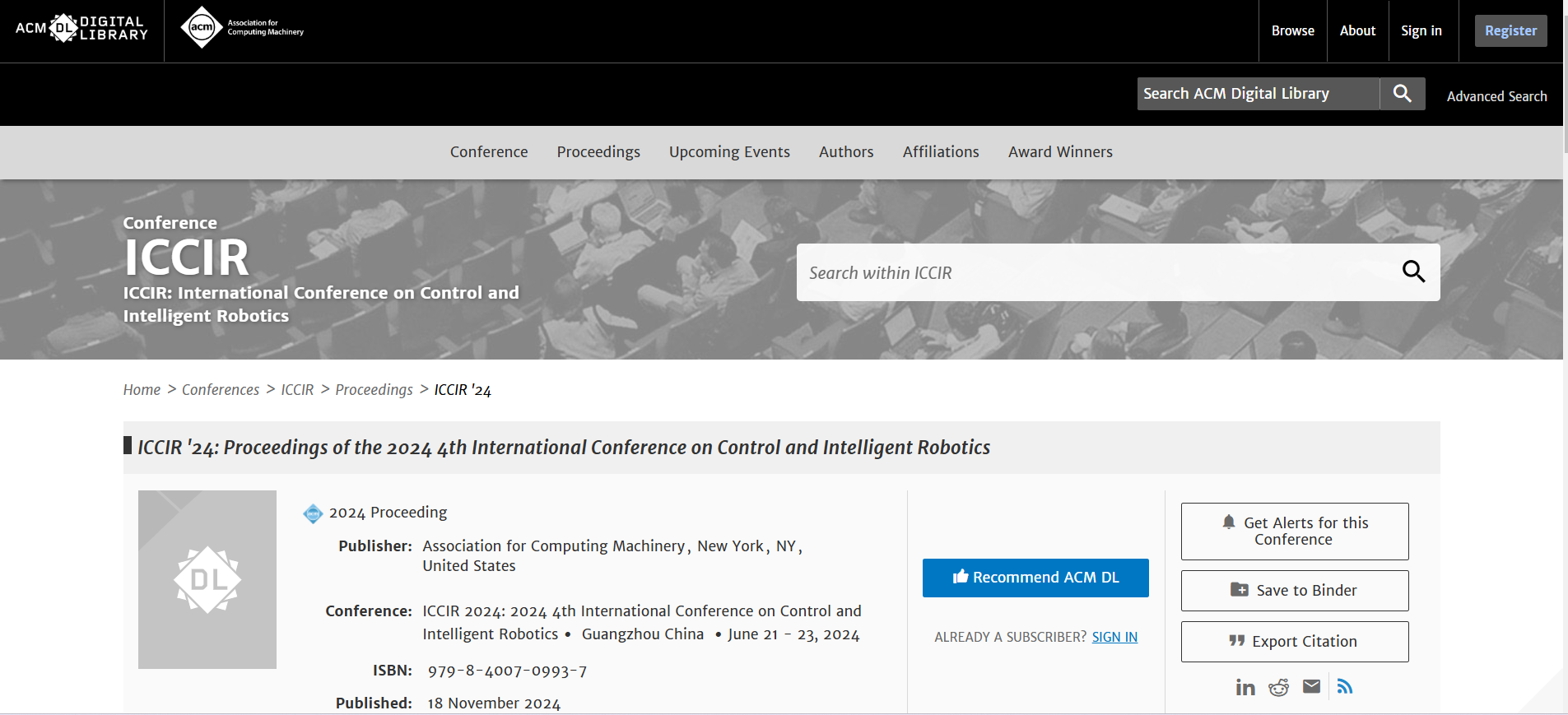Submit the ACM Digital Library search magnifier
Image resolution: width=1568 pixels, height=715 pixels.
click(x=1403, y=94)
